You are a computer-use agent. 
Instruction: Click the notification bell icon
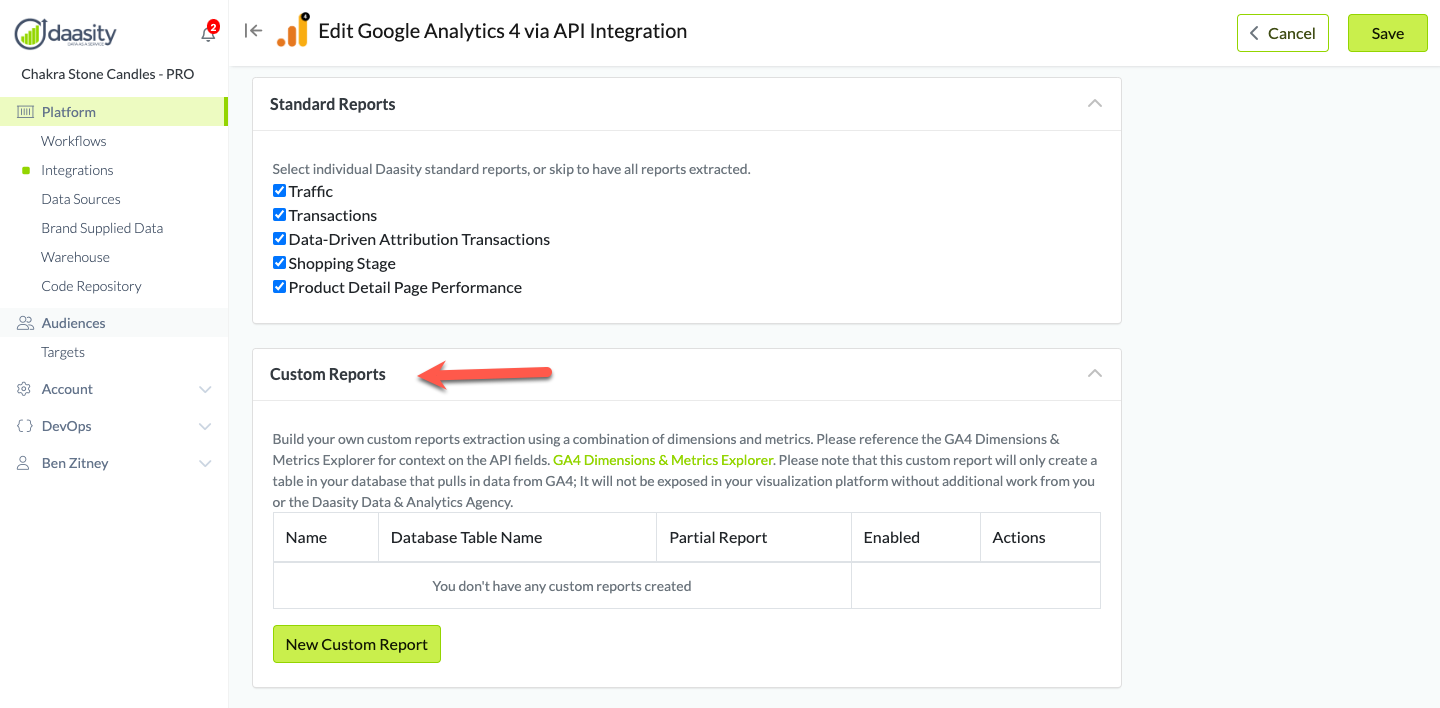click(208, 34)
